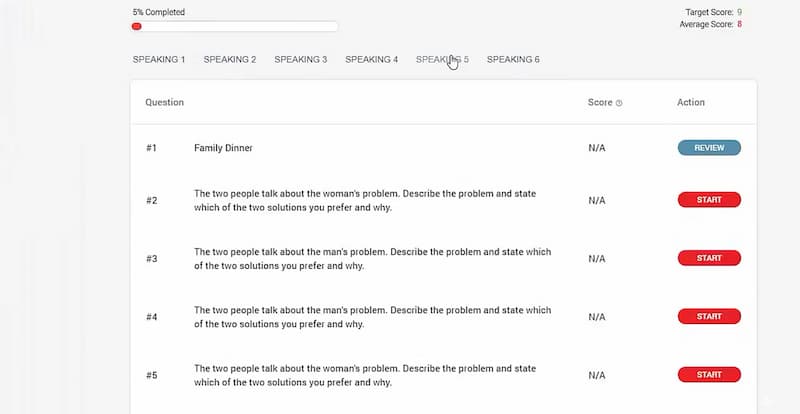
Task: Click row number #4
Action: click(152, 317)
